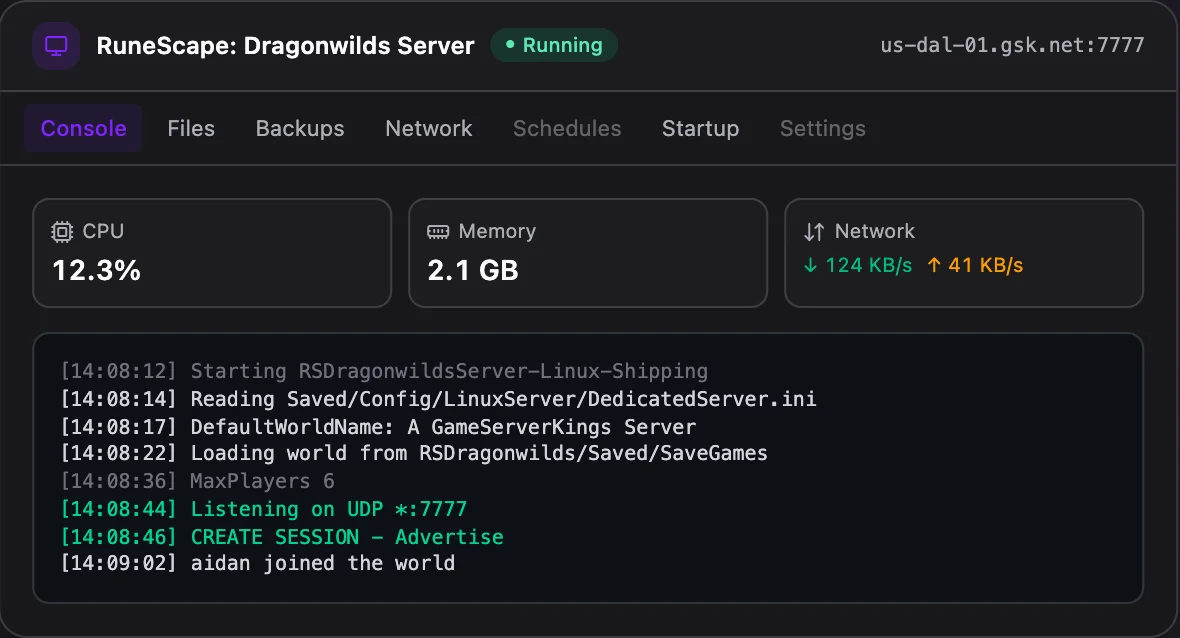The image size is (1180, 638).
Task: Open the Startup tab
Action: [x=701, y=129]
